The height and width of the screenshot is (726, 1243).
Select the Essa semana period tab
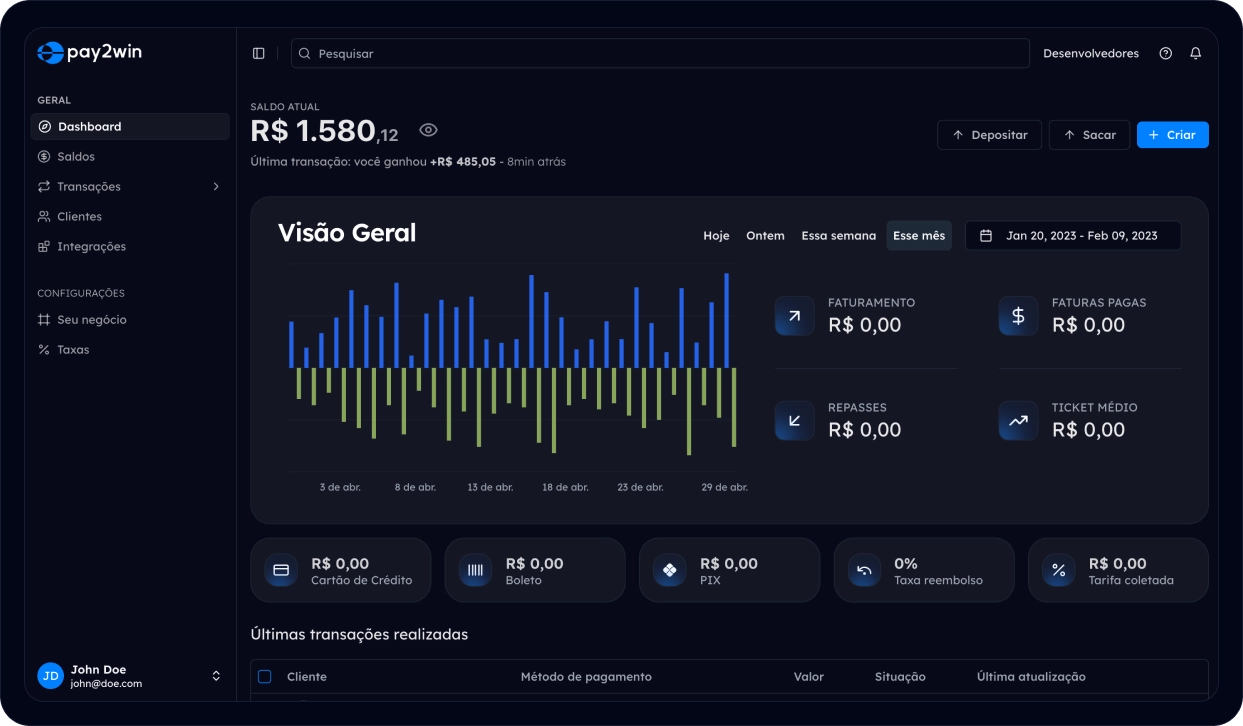coord(838,236)
